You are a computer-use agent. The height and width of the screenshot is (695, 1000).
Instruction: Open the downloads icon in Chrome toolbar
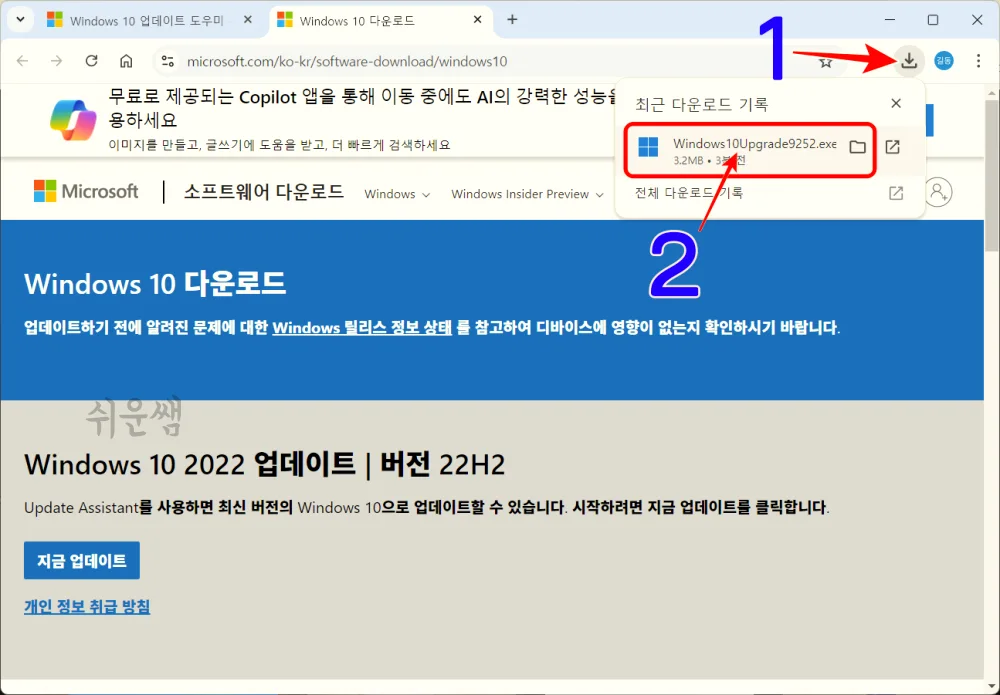pyautogui.click(x=908, y=61)
